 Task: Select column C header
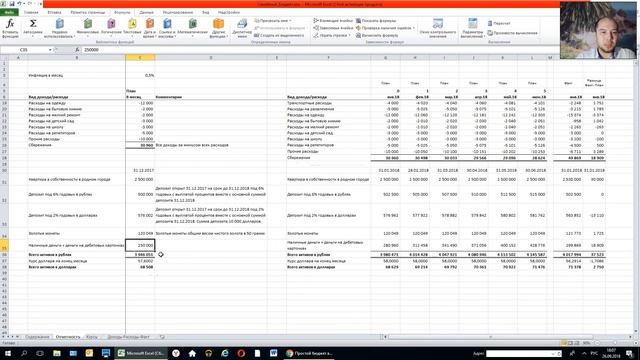140,58
